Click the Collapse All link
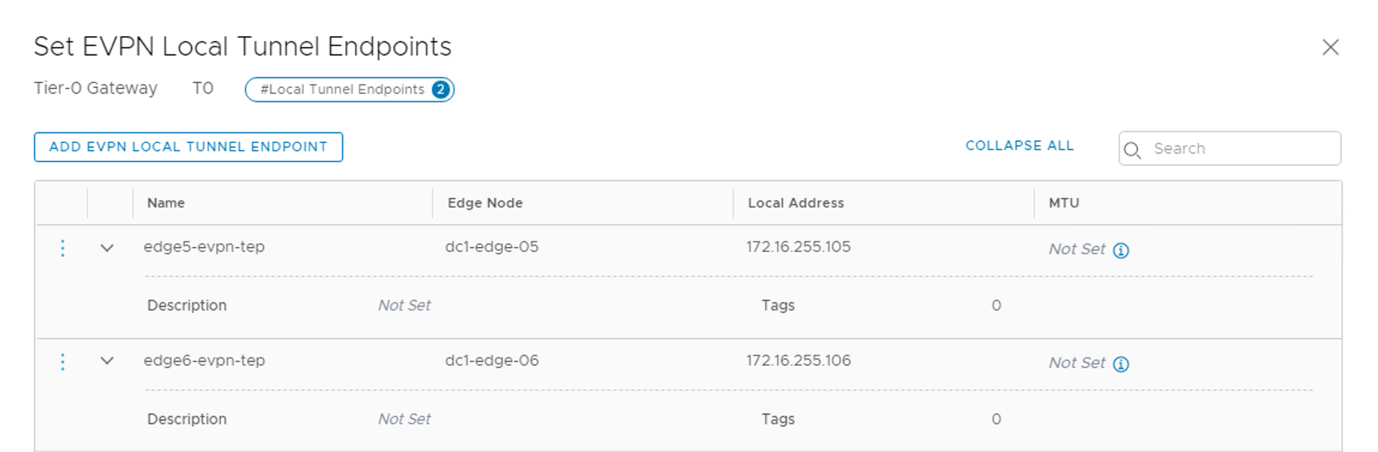This screenshot has width=1378, height=452. (x=1019, y=146)
